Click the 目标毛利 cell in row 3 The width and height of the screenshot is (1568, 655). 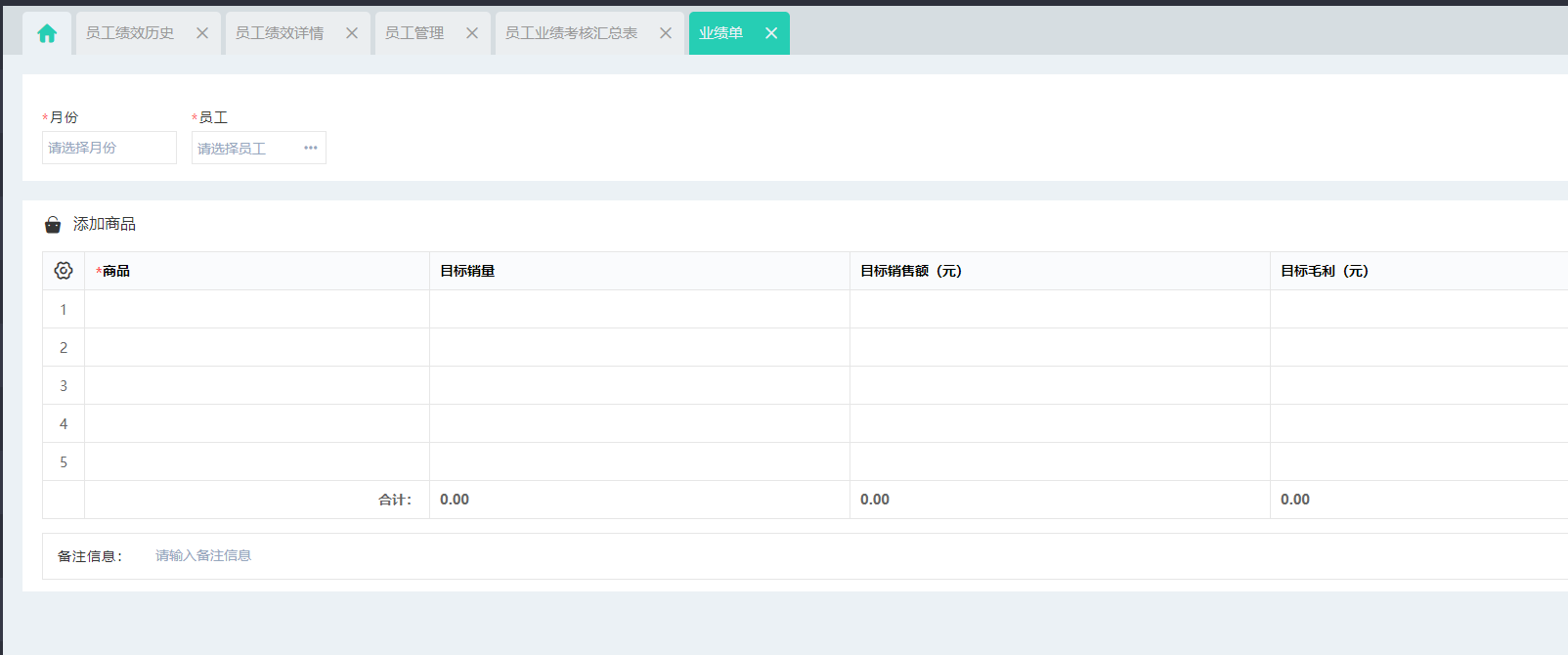click(1419, 385)
